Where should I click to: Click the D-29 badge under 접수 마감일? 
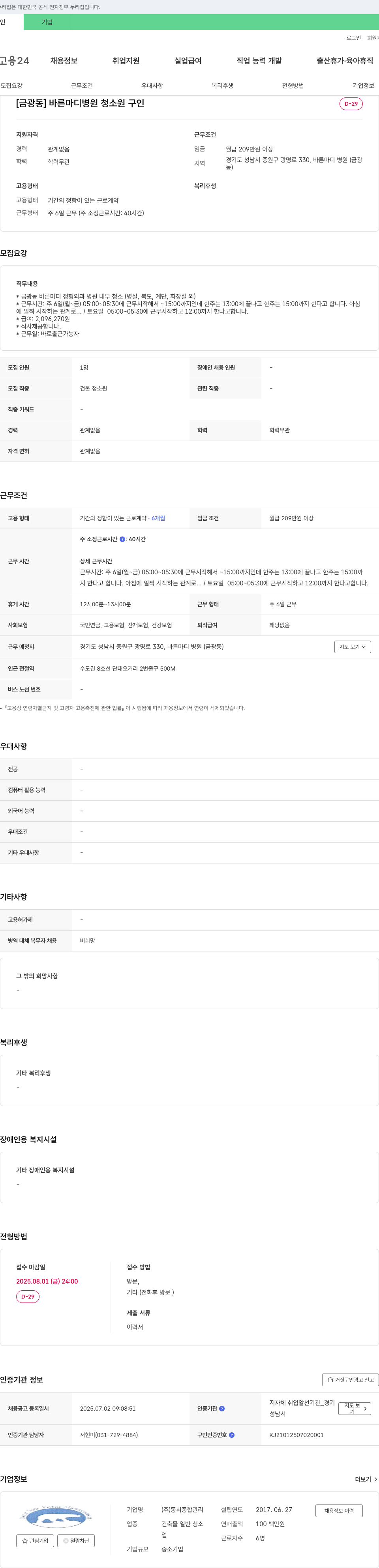click(x=27, y=1297)
